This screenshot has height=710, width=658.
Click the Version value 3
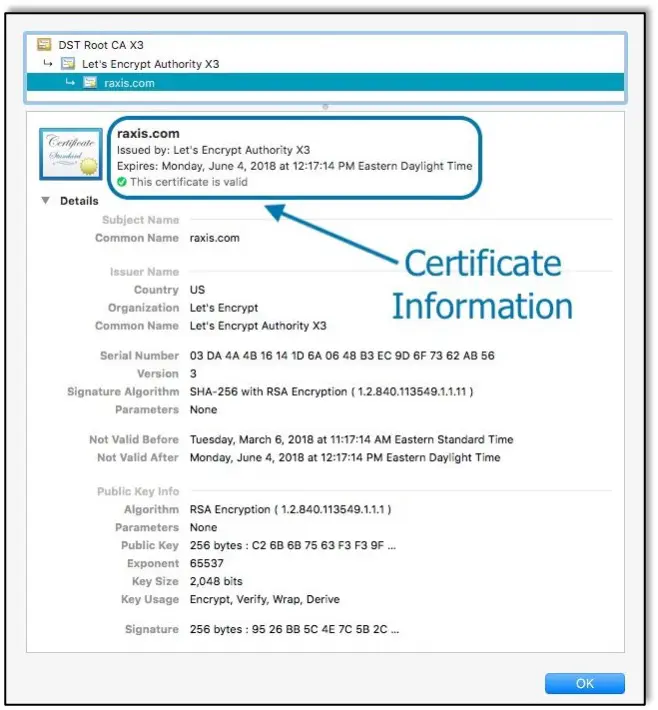(x=193, y=374)
